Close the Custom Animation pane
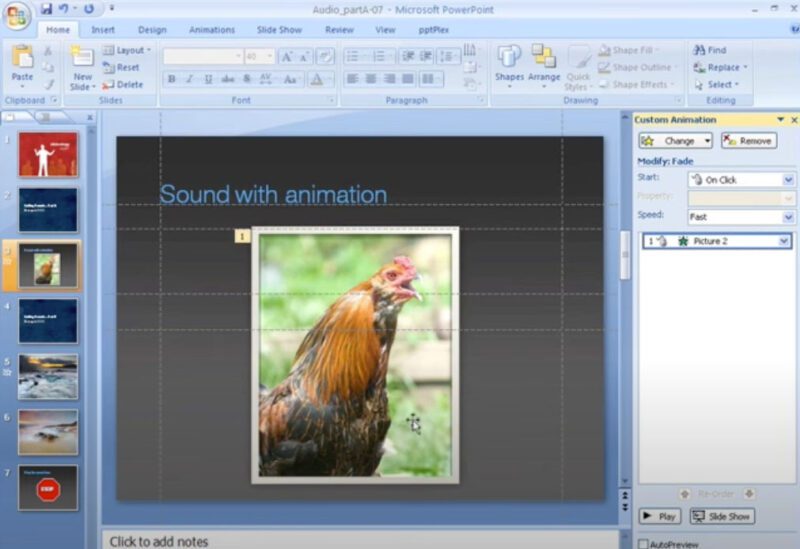Screen dimensions: 800x549 [x=794, y=119]
